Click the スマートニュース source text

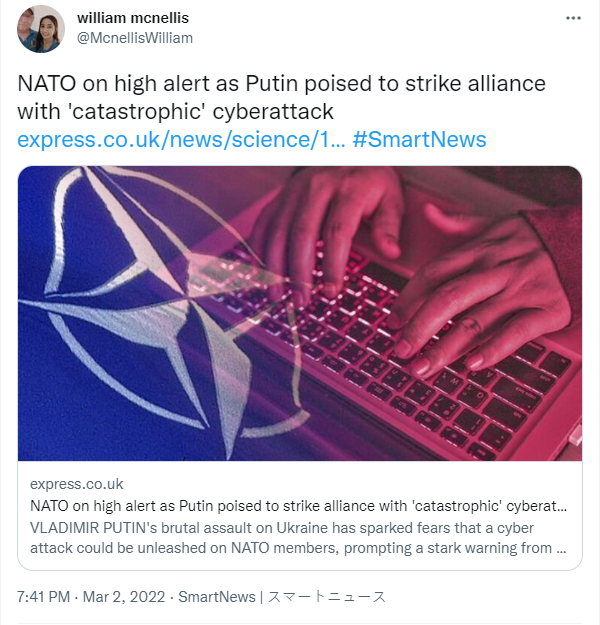point(327,597)
